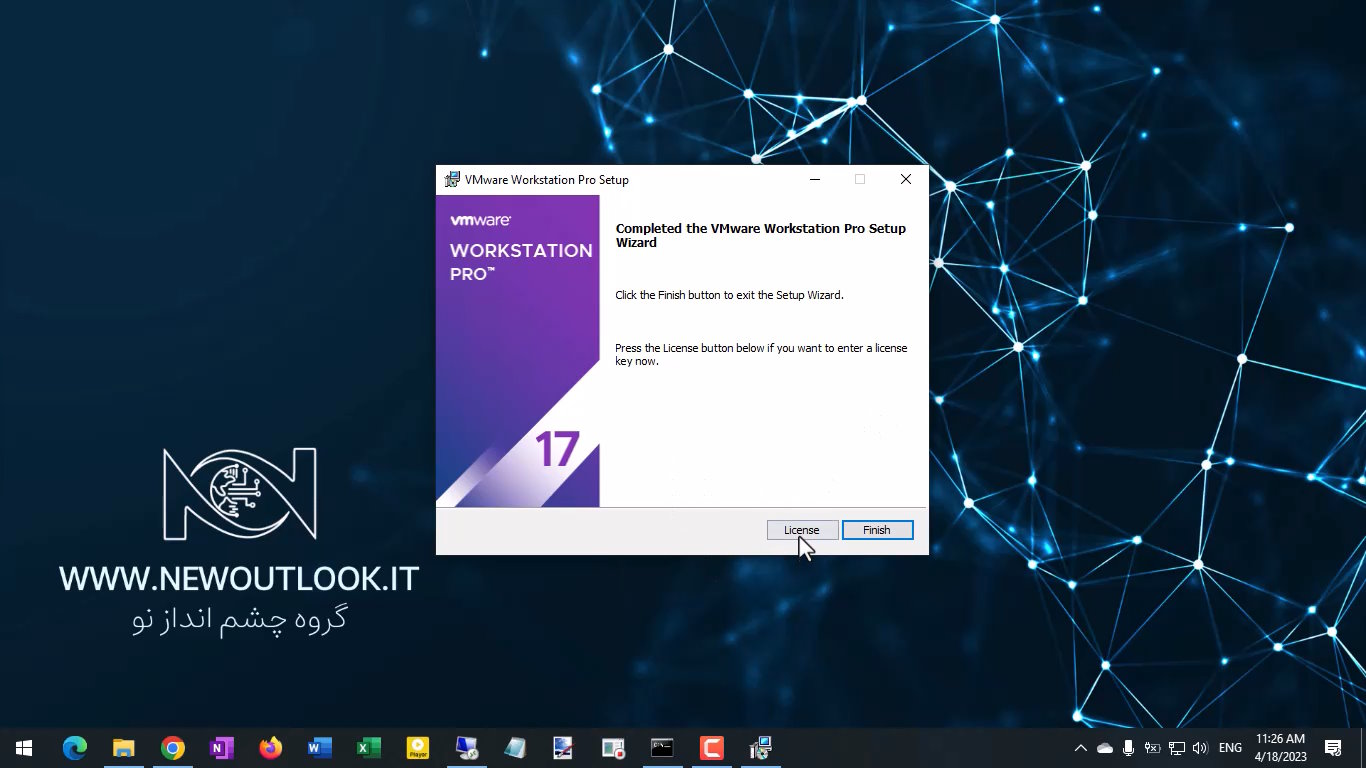Launch Firefox from taskbar
Screen dimensions: 1366x768
tap(270, 748)
